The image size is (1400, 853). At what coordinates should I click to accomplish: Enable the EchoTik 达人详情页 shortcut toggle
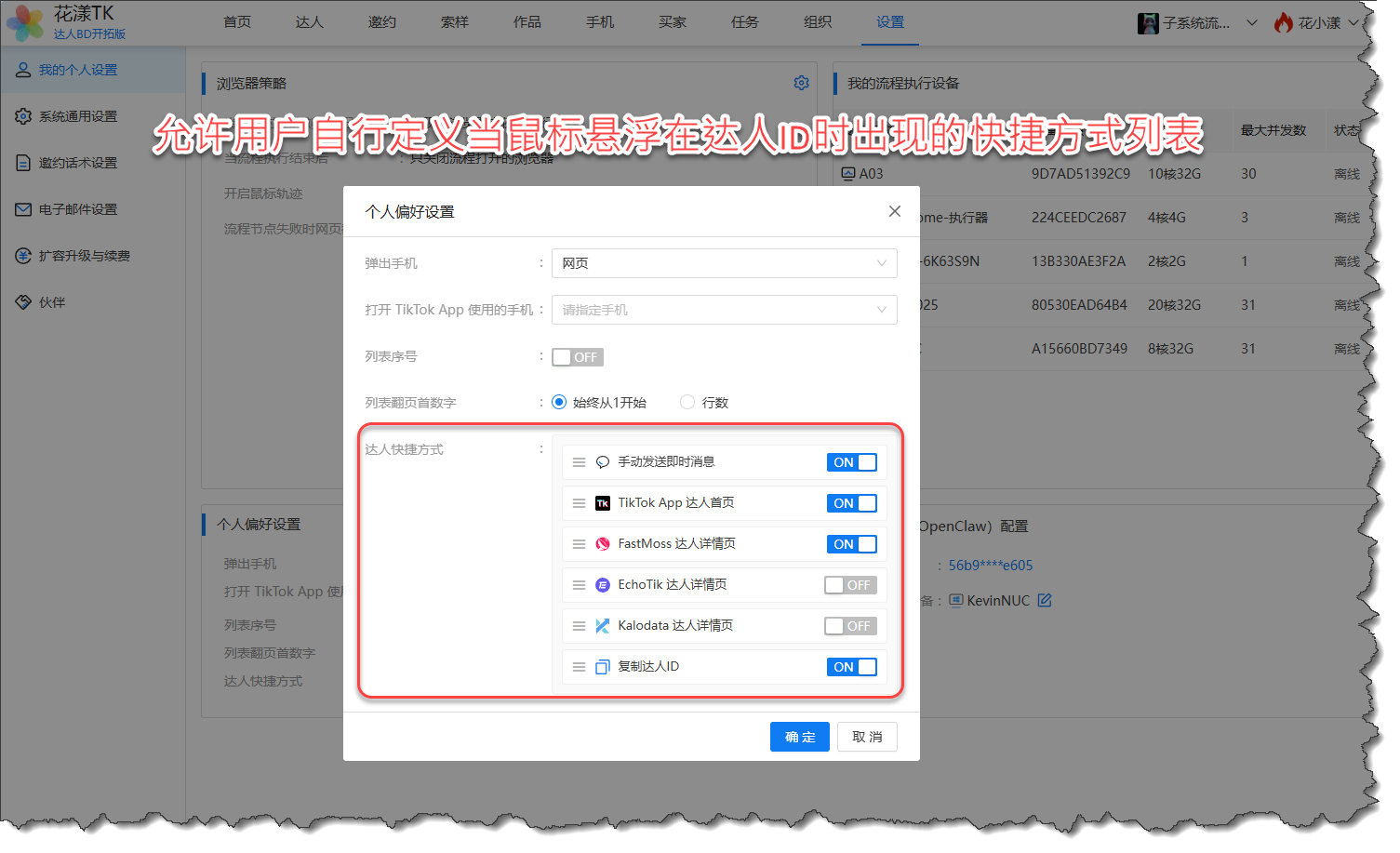pos(850,585)
